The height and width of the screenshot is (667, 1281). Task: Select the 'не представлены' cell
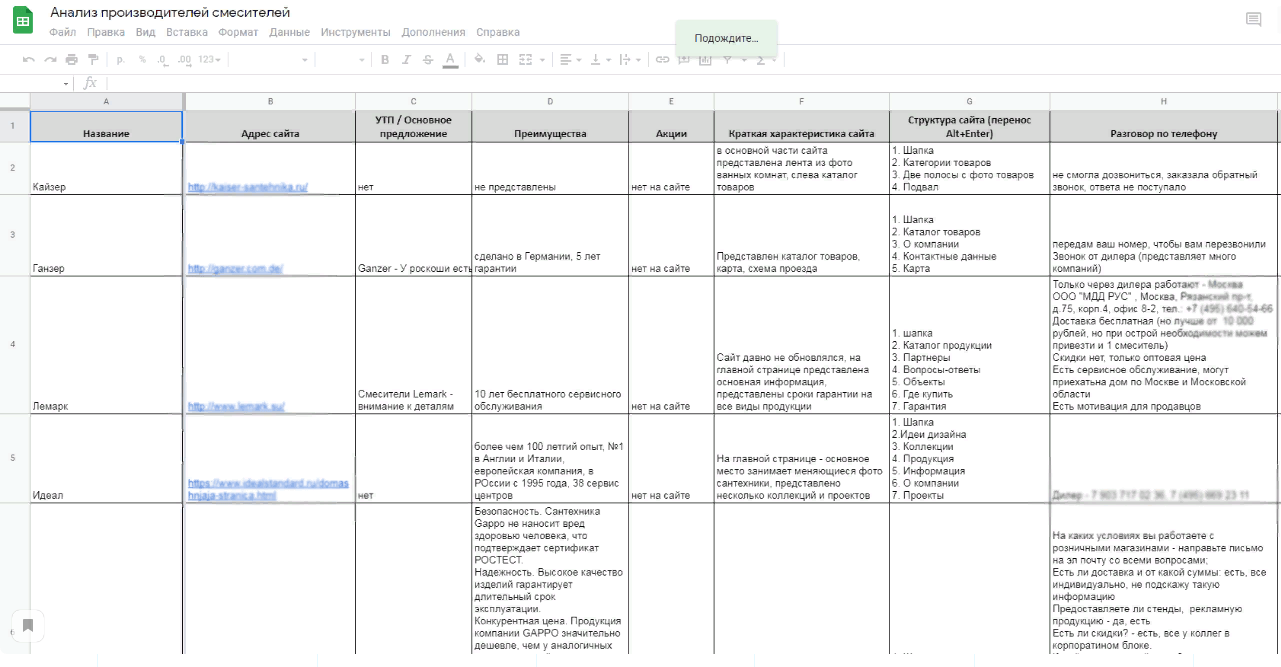click(550, 169)
